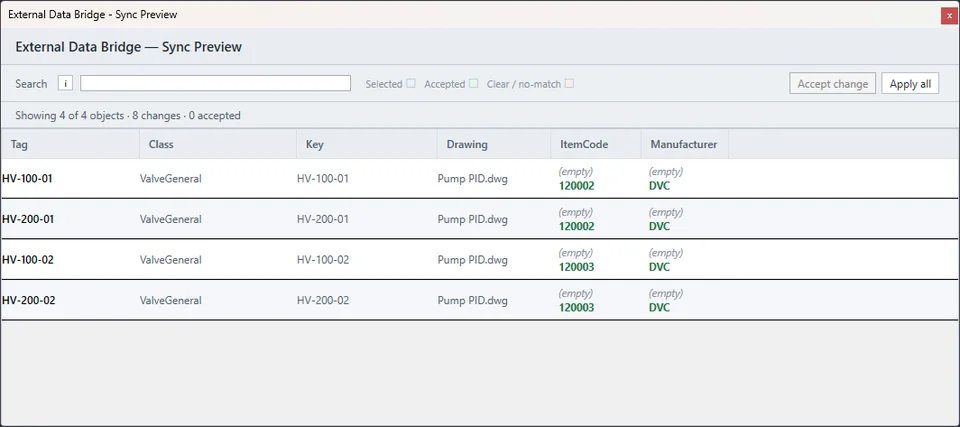This screenshot has width=960, height=427.
Task: Toggle the Clear / no-match checkbox
Action: point(569,83)
